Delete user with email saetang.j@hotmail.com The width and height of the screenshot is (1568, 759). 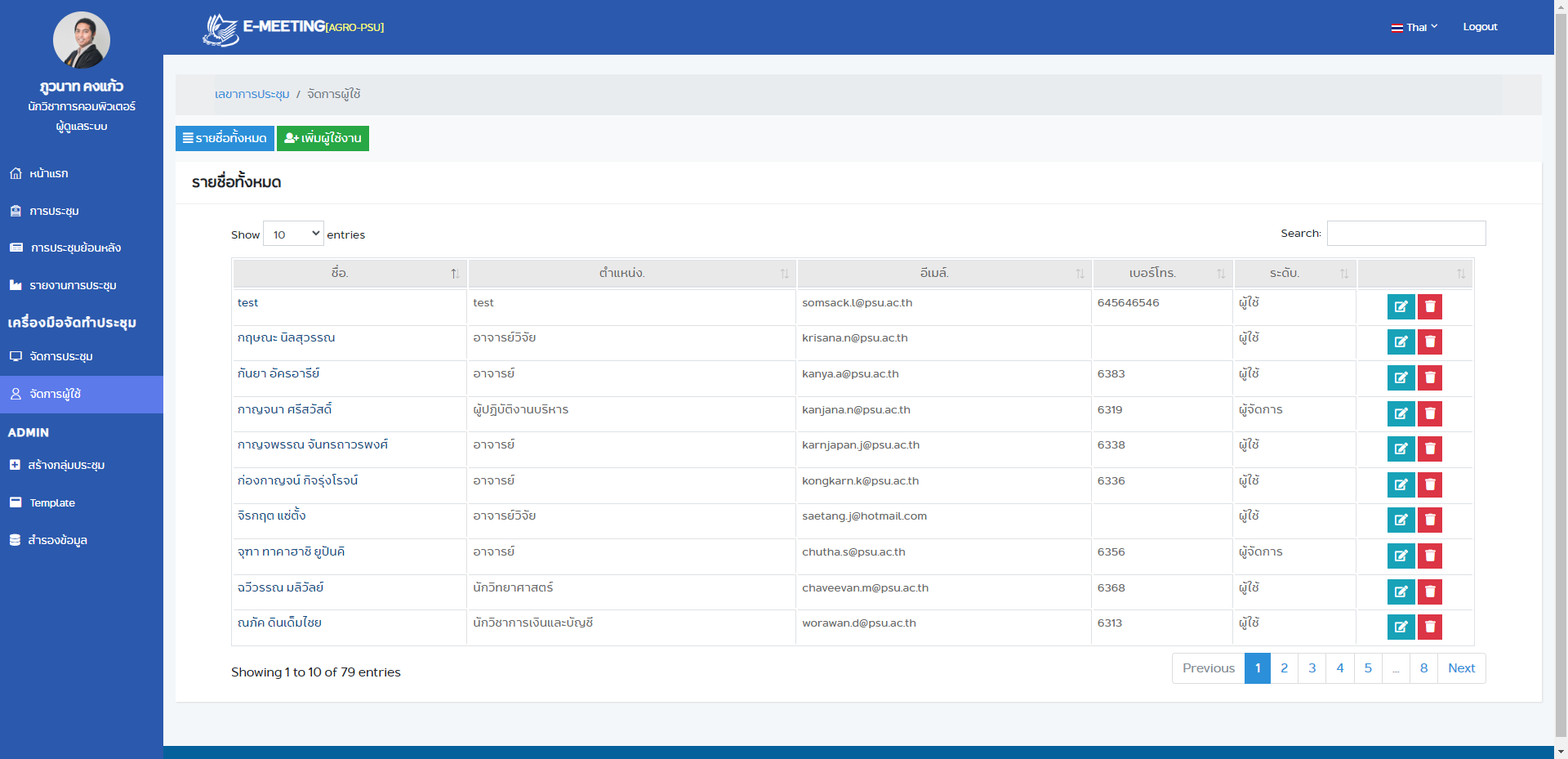click(x=1430, y=520)
